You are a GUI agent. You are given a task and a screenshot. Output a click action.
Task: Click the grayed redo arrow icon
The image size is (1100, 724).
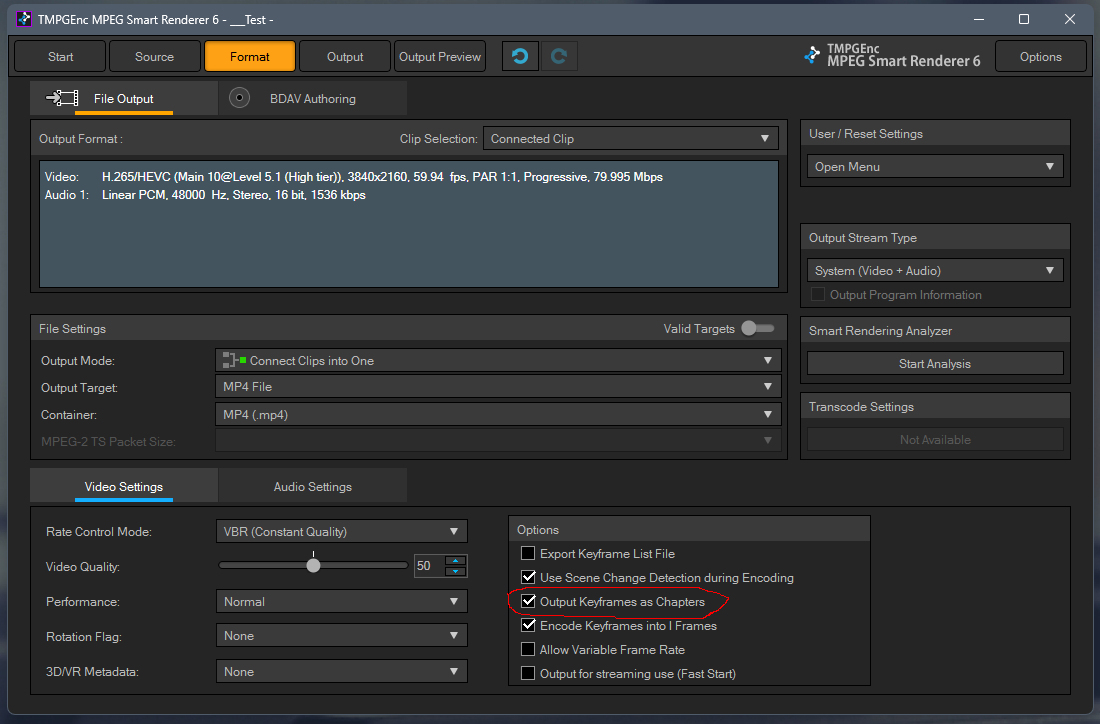[559, 56]
